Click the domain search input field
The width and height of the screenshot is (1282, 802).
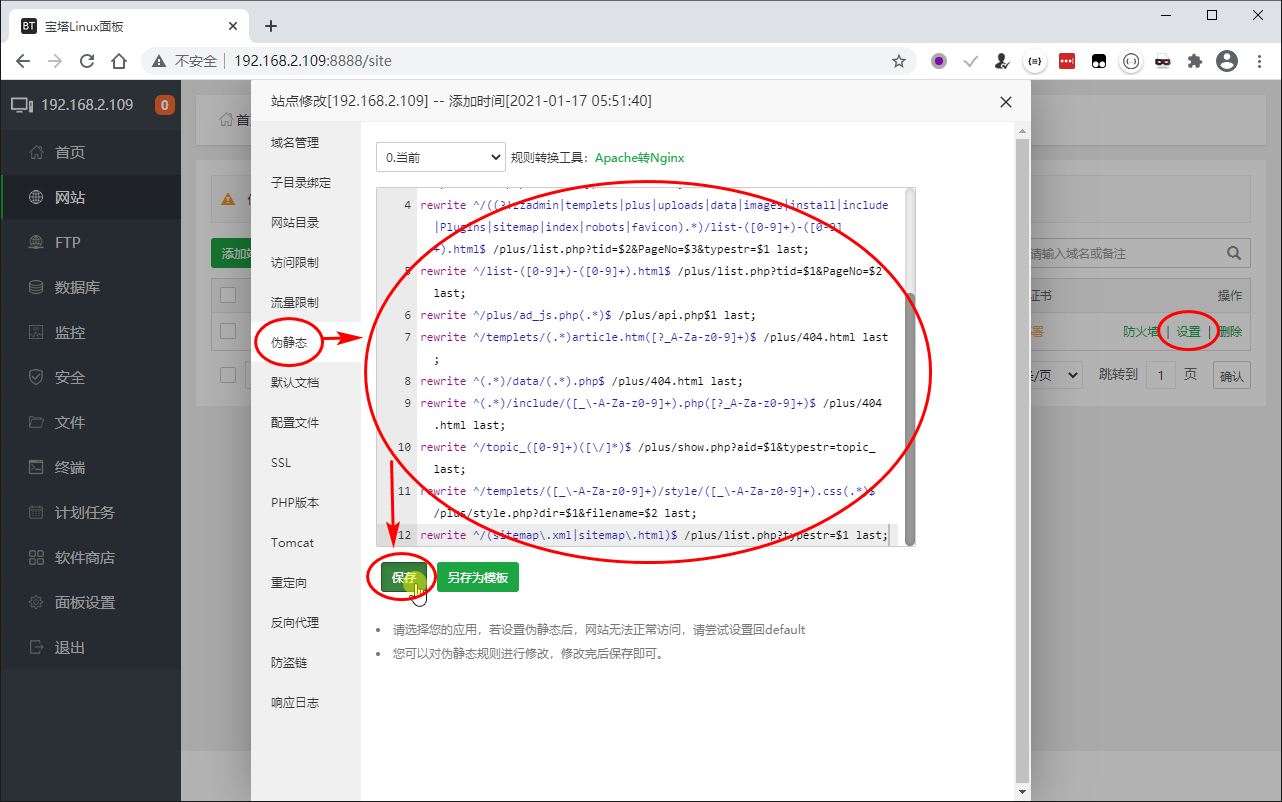tap(1126, 253)
